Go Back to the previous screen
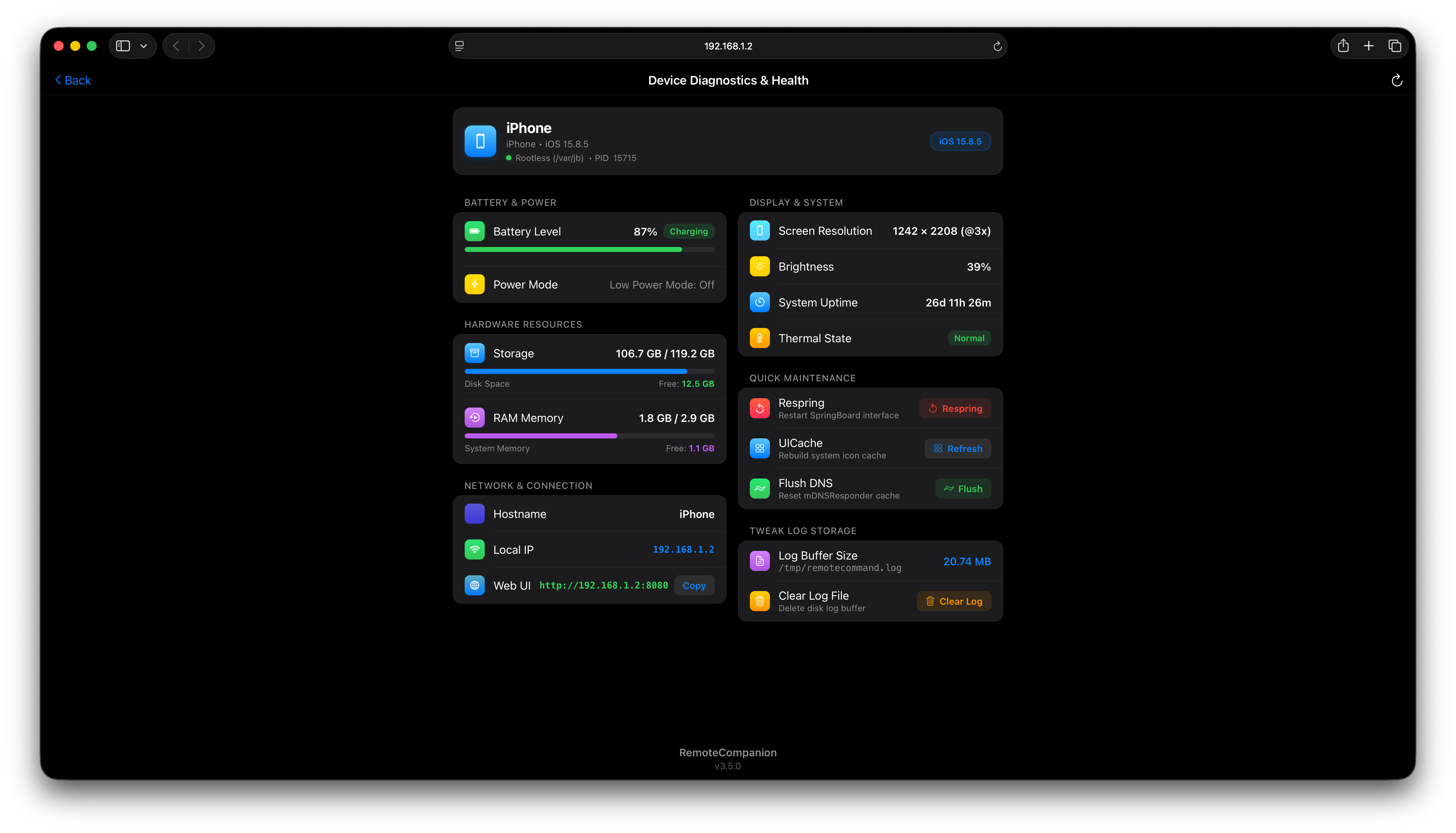 [x=73, y=80]
